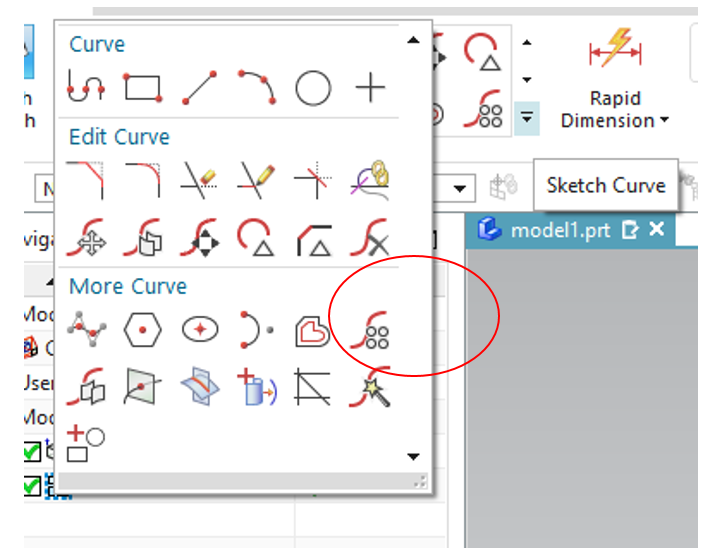Click the popup resize grip corner

420,482
